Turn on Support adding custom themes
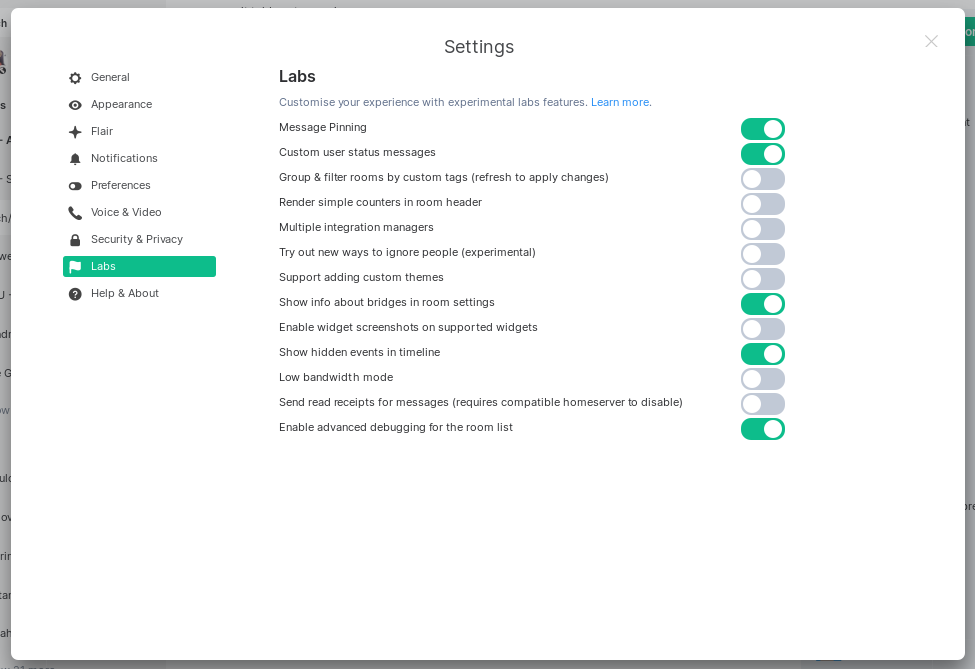 tap(763, 279)
